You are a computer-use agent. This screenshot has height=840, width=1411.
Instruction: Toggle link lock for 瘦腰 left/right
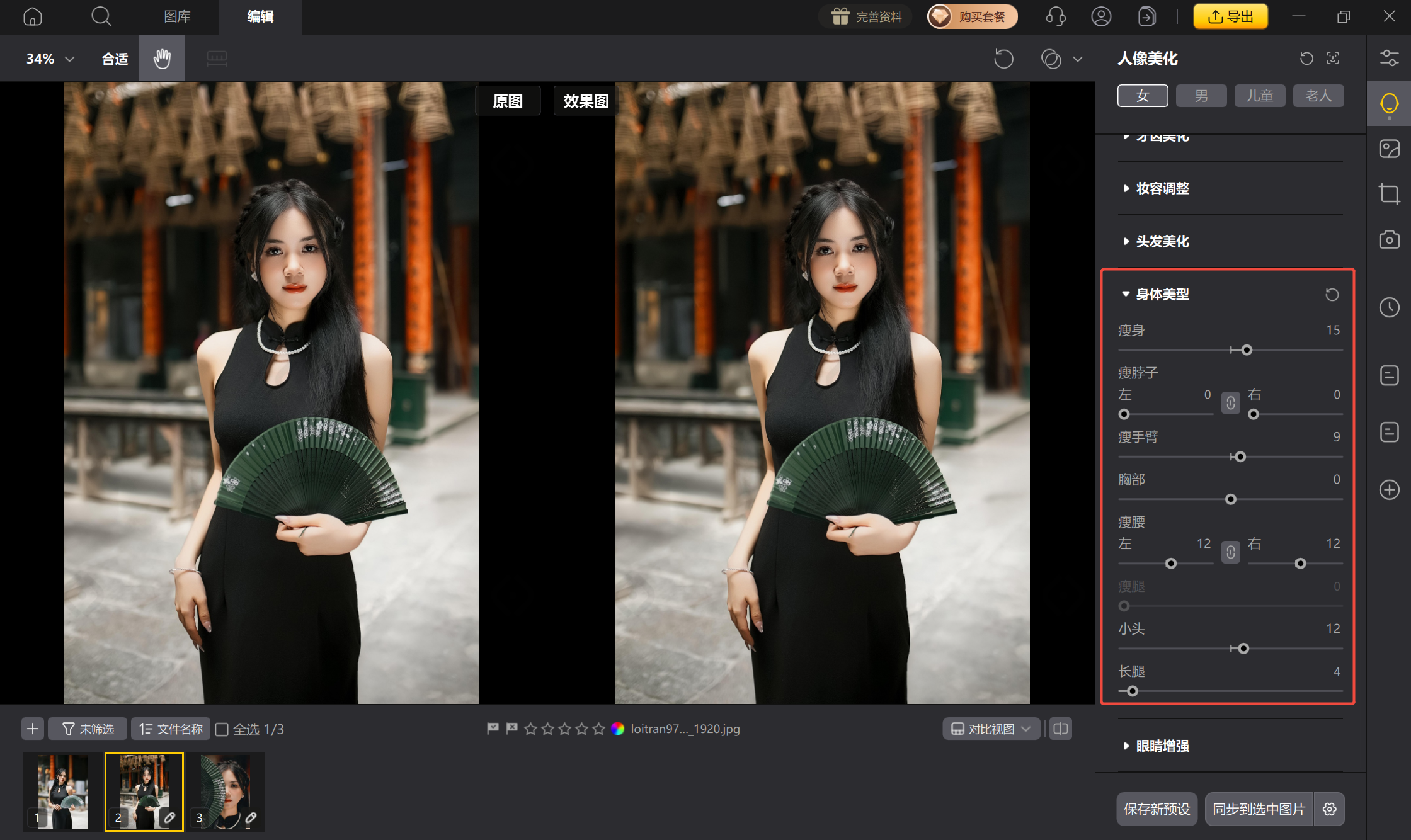(1230, 552)
